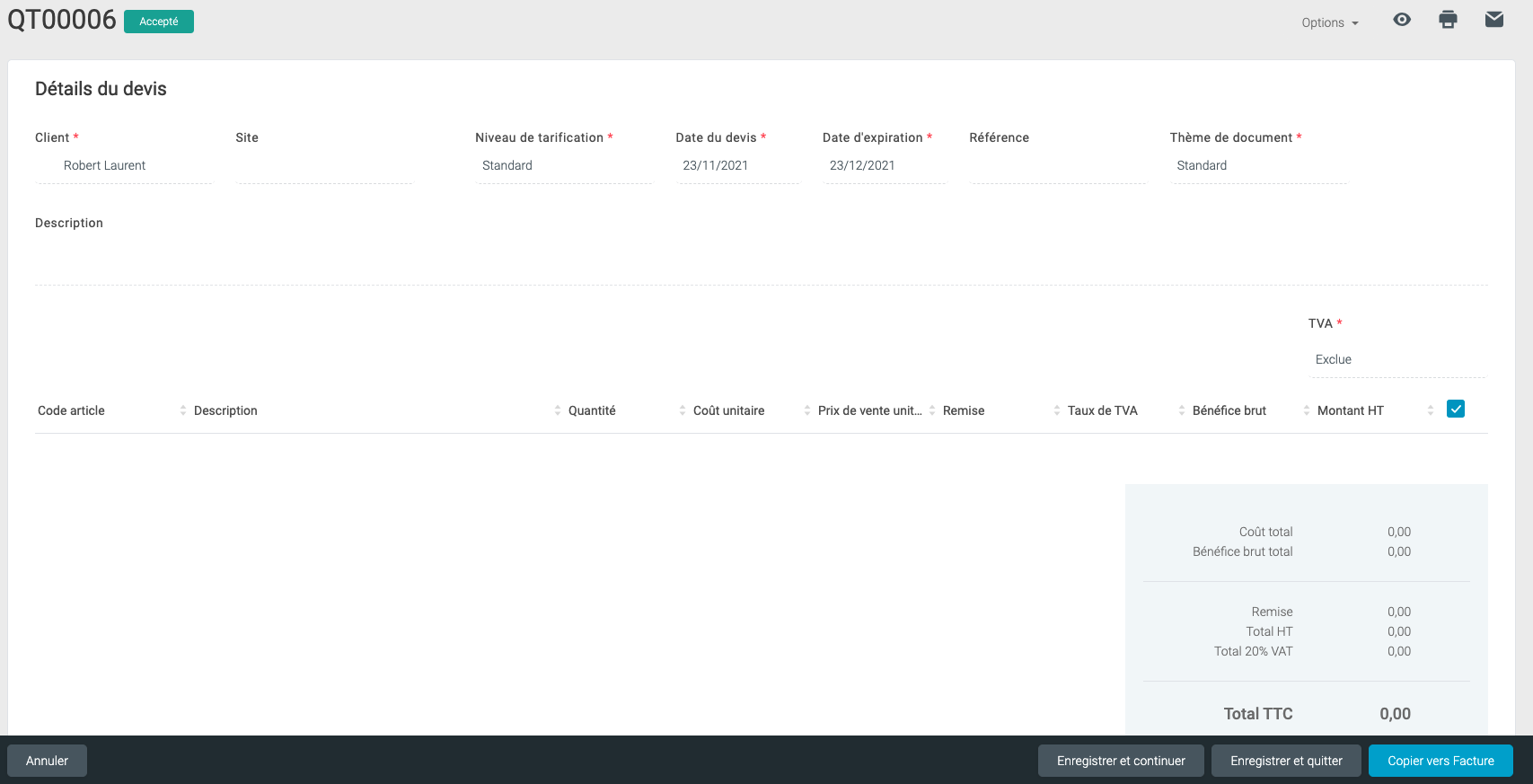Sort by Quantité column arrows

(x=683, y=410)
